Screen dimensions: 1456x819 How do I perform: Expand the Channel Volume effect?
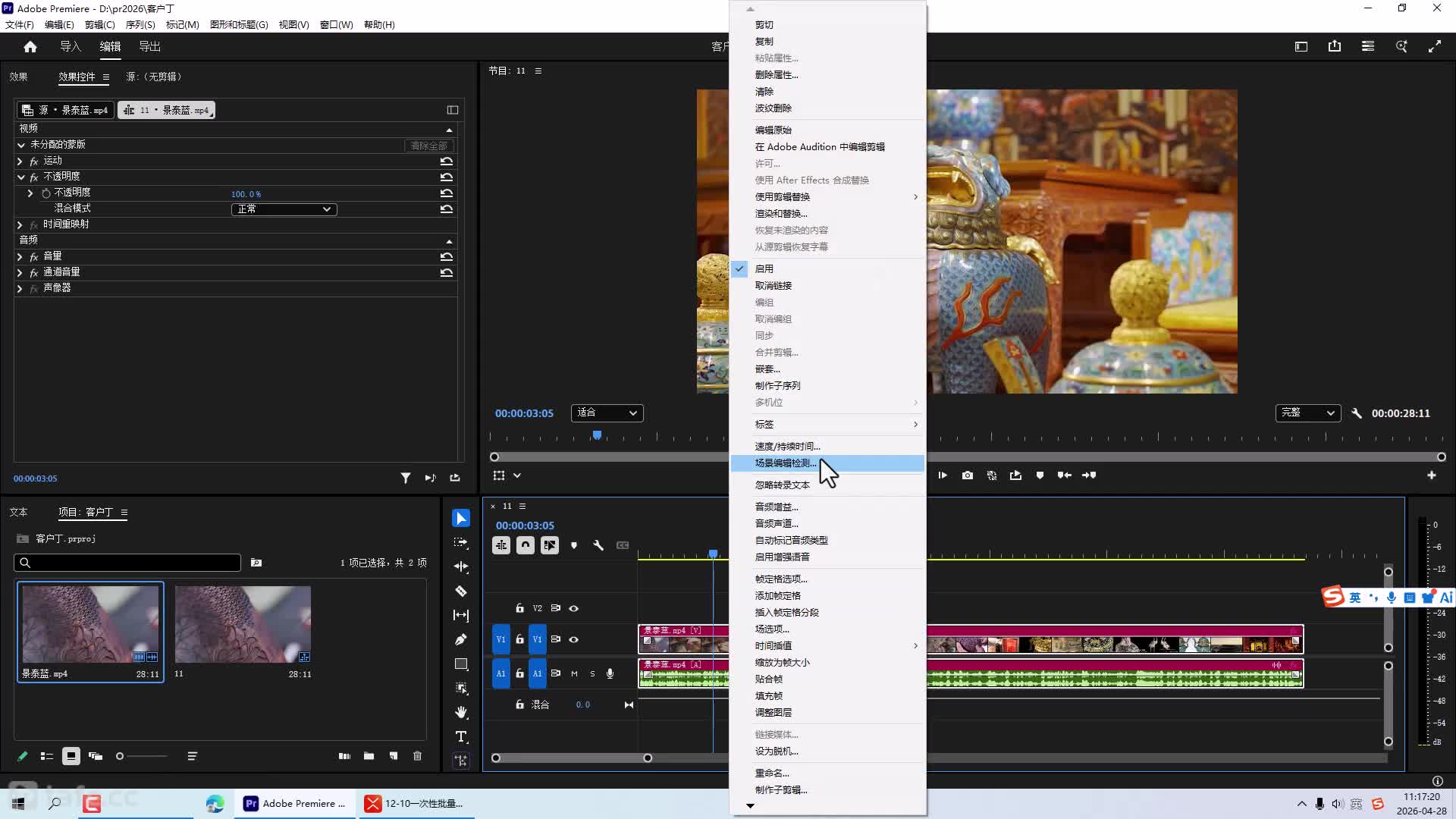click(x=20, y=273)
